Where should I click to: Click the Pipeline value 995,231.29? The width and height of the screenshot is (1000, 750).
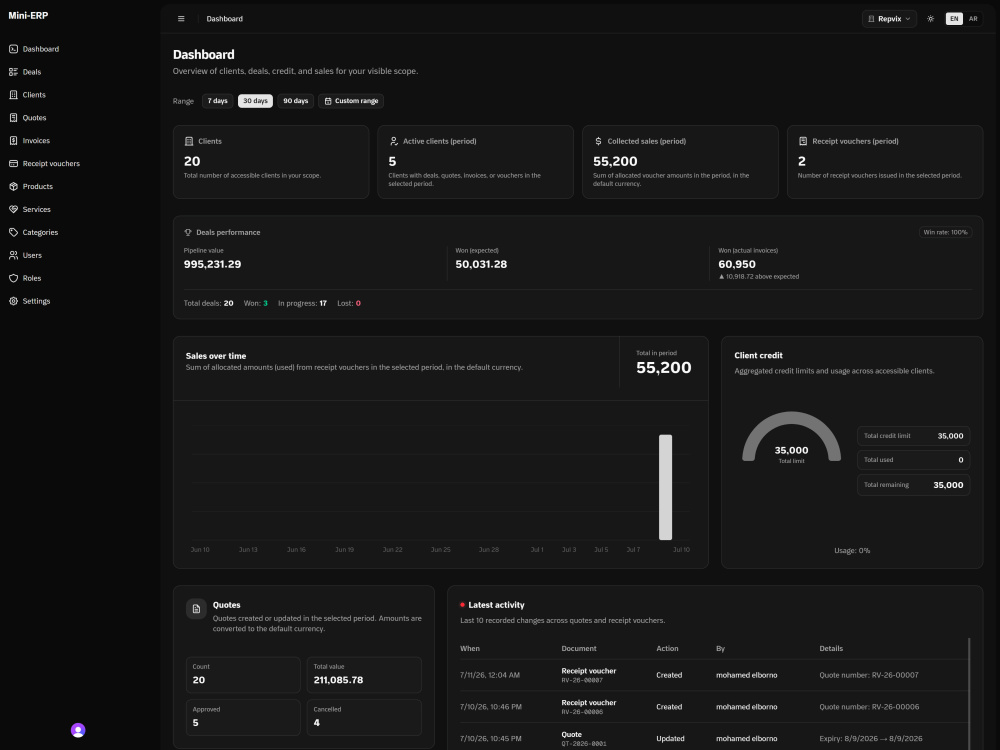(x=212, y=265)
